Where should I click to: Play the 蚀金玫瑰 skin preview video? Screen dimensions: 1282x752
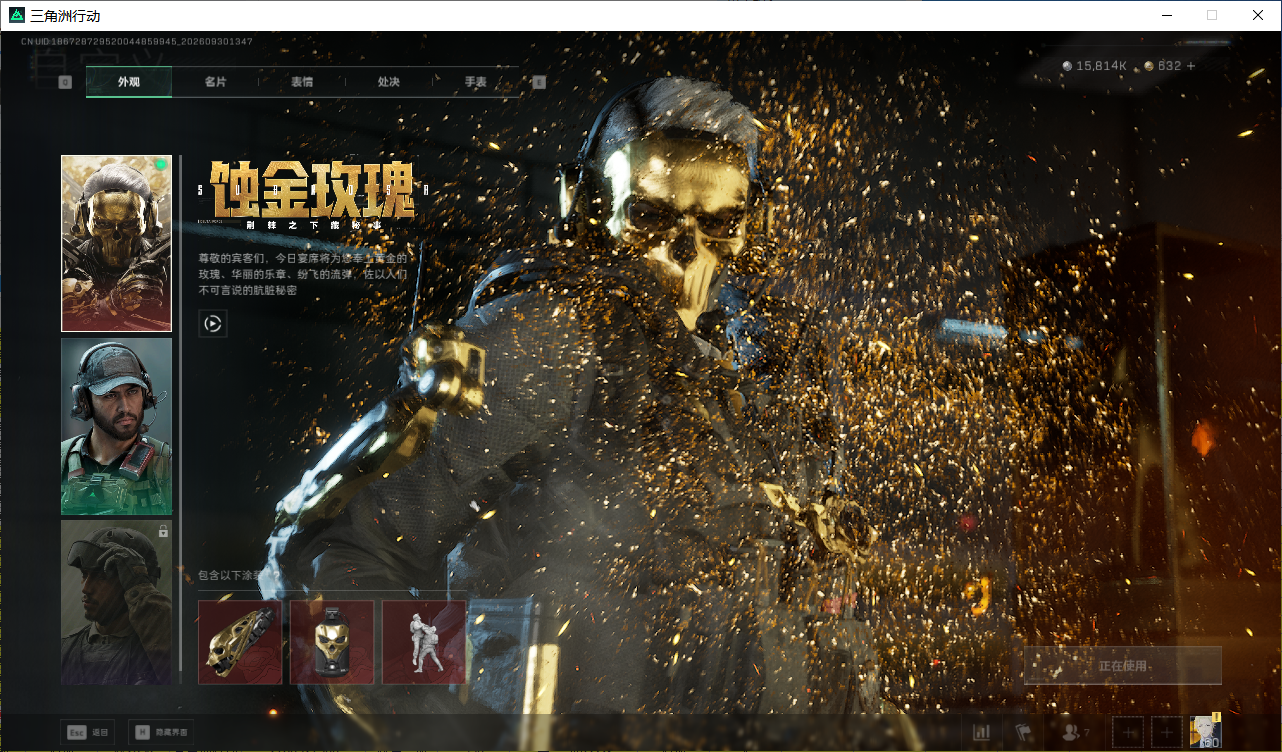tap(213, 323)
